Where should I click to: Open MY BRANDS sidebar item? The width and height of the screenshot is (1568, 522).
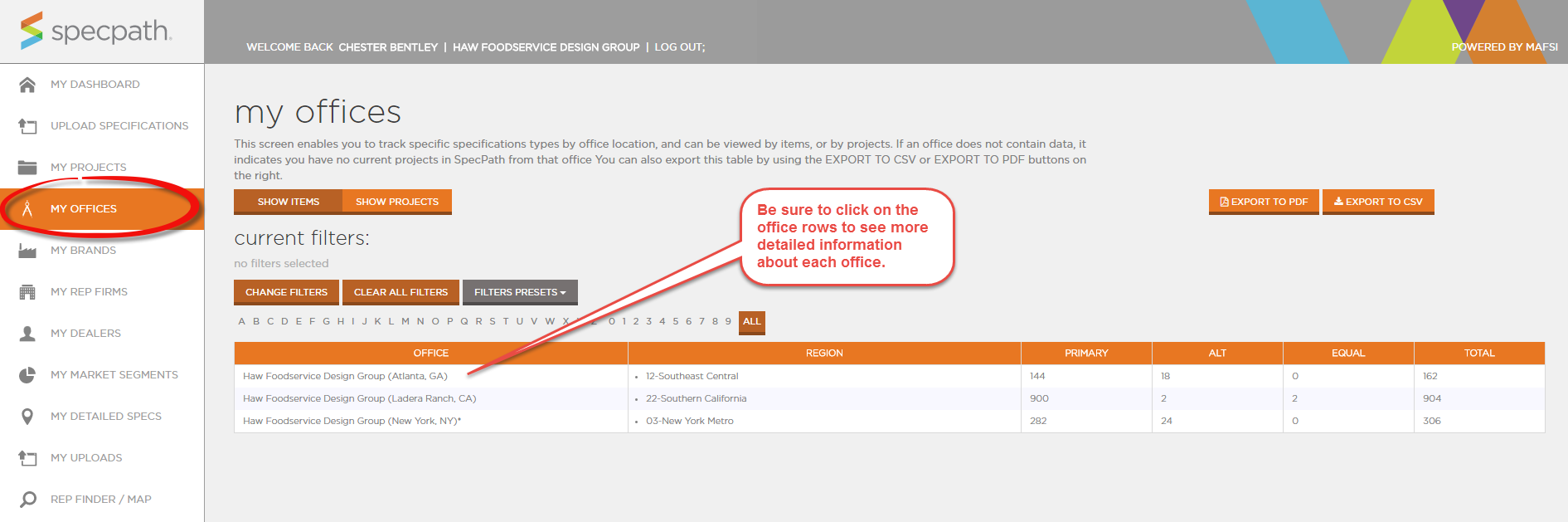[83, 251]
